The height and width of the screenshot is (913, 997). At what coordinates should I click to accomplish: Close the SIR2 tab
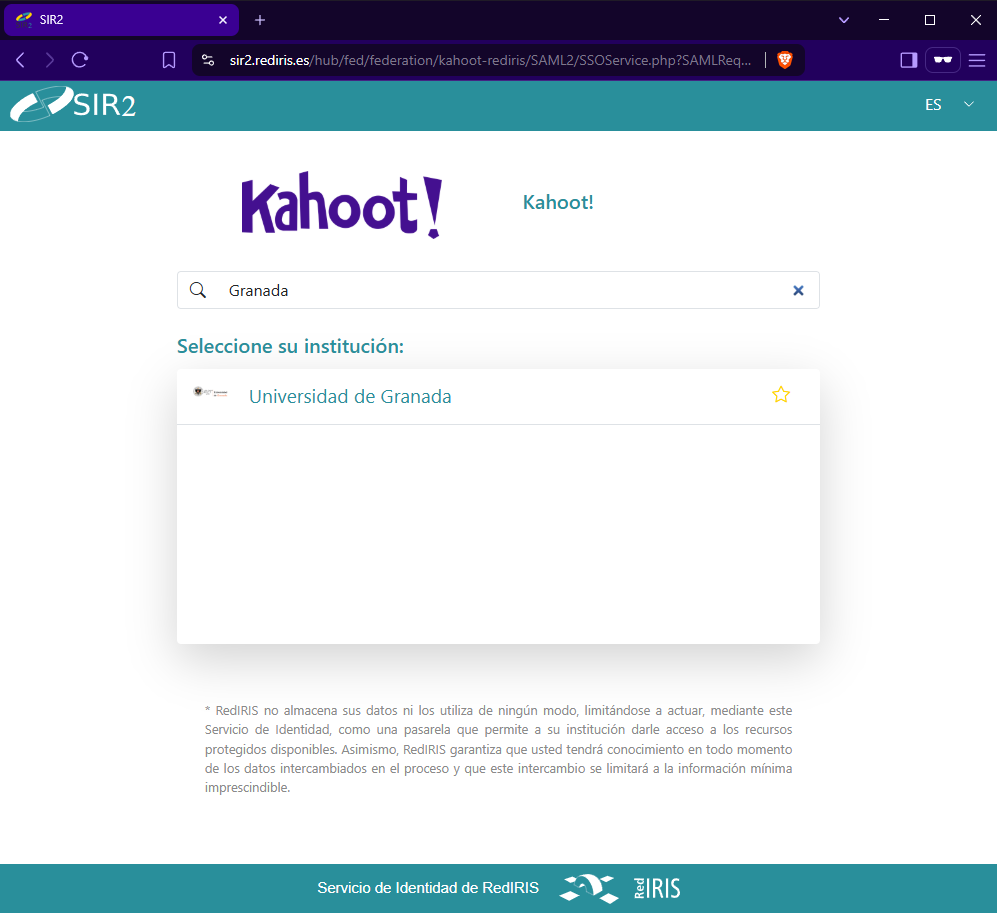[223, 20]
